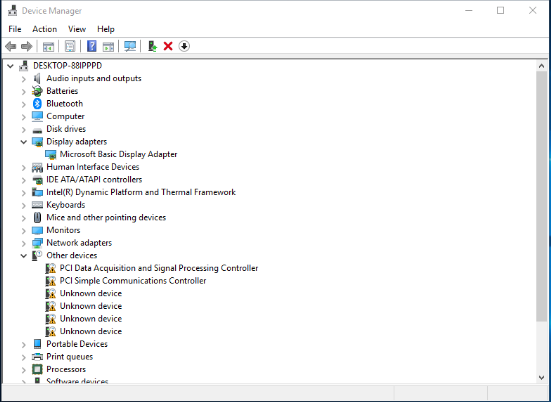Scan for hardware changes monitor icon
Image resolution: width=551 pixels, height=402 pixels.
130,46
